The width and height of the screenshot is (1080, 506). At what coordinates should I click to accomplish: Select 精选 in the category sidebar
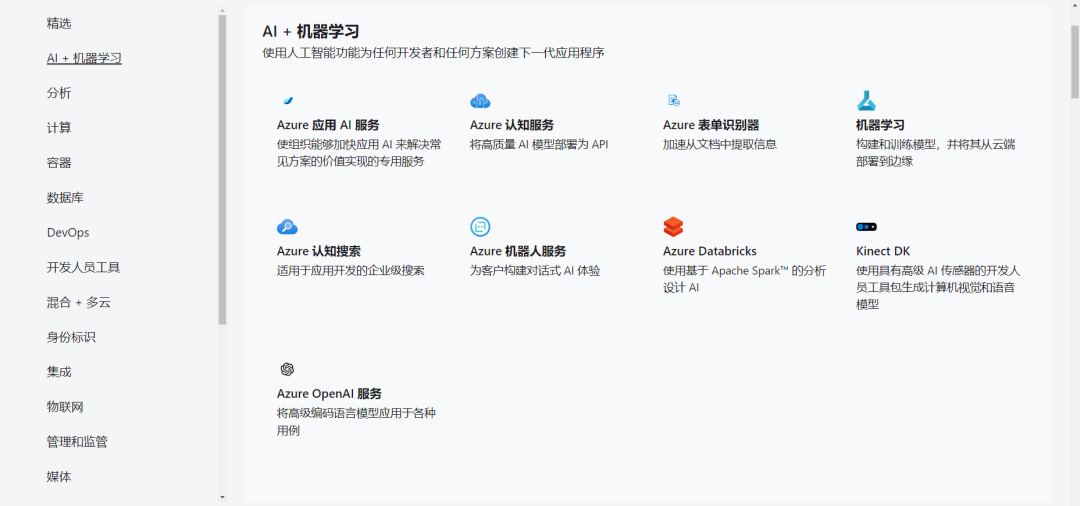click(x=59, y=23)
